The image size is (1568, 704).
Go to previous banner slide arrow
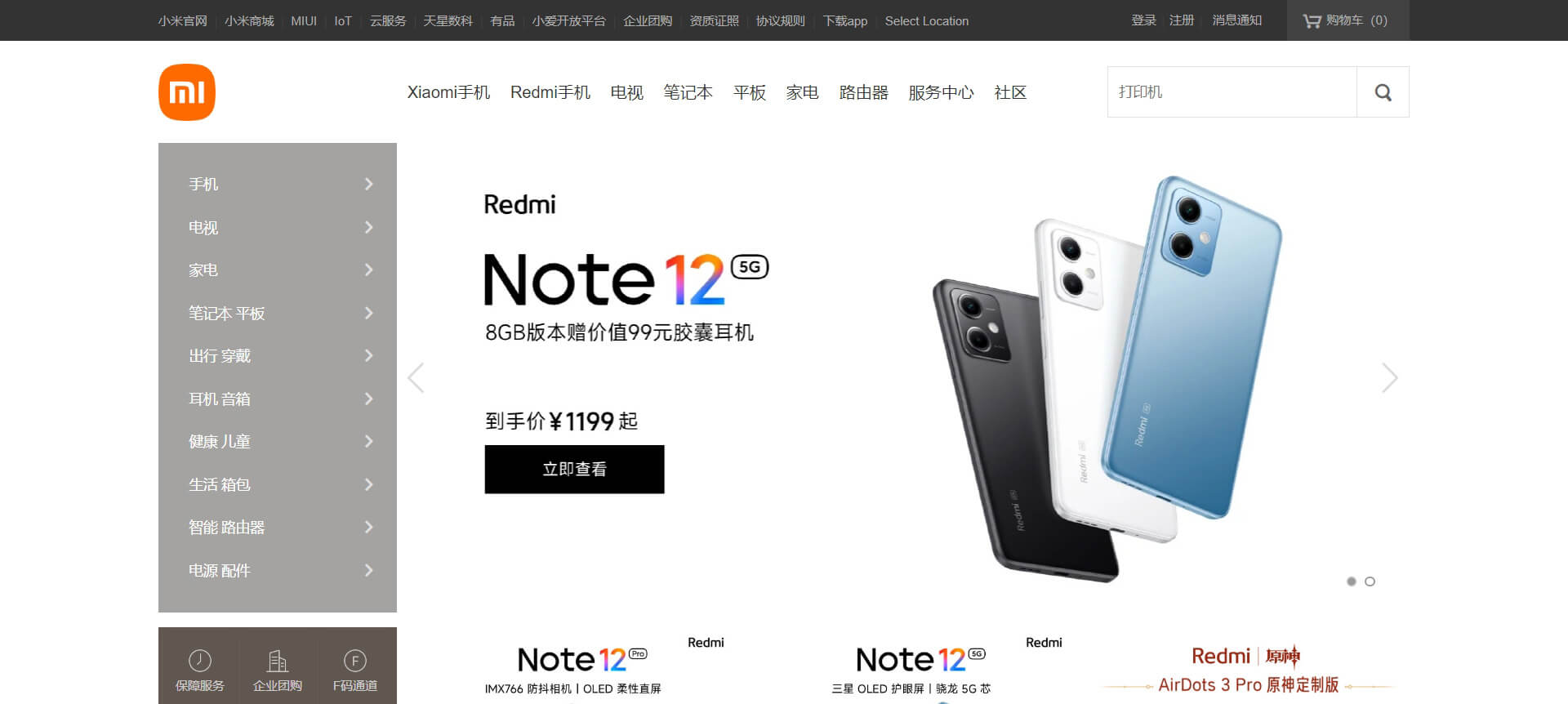416,377
